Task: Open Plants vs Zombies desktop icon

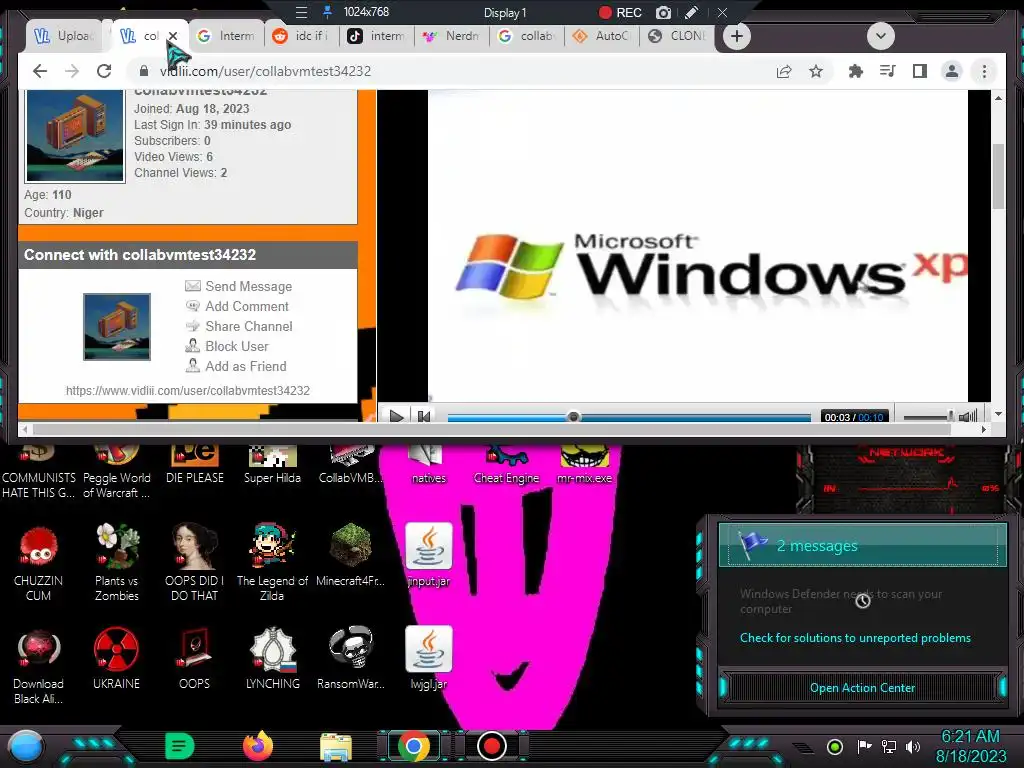Action: pyautogui.click(x=116, y=562)
